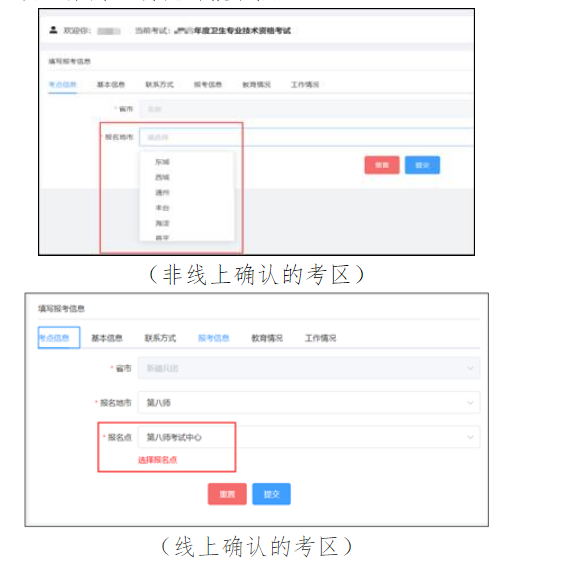Open 工作情况 tab in the 第八师 form

tap(320, 338)
